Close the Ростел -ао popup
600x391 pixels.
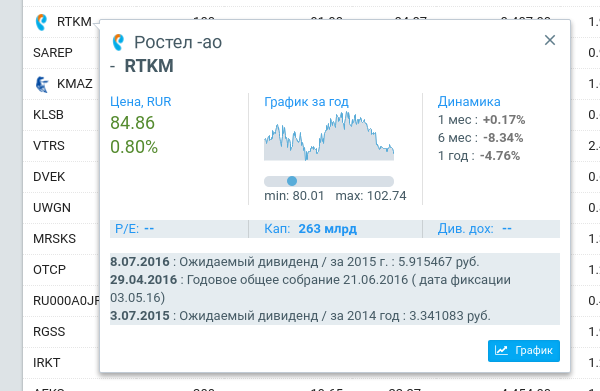550,40
